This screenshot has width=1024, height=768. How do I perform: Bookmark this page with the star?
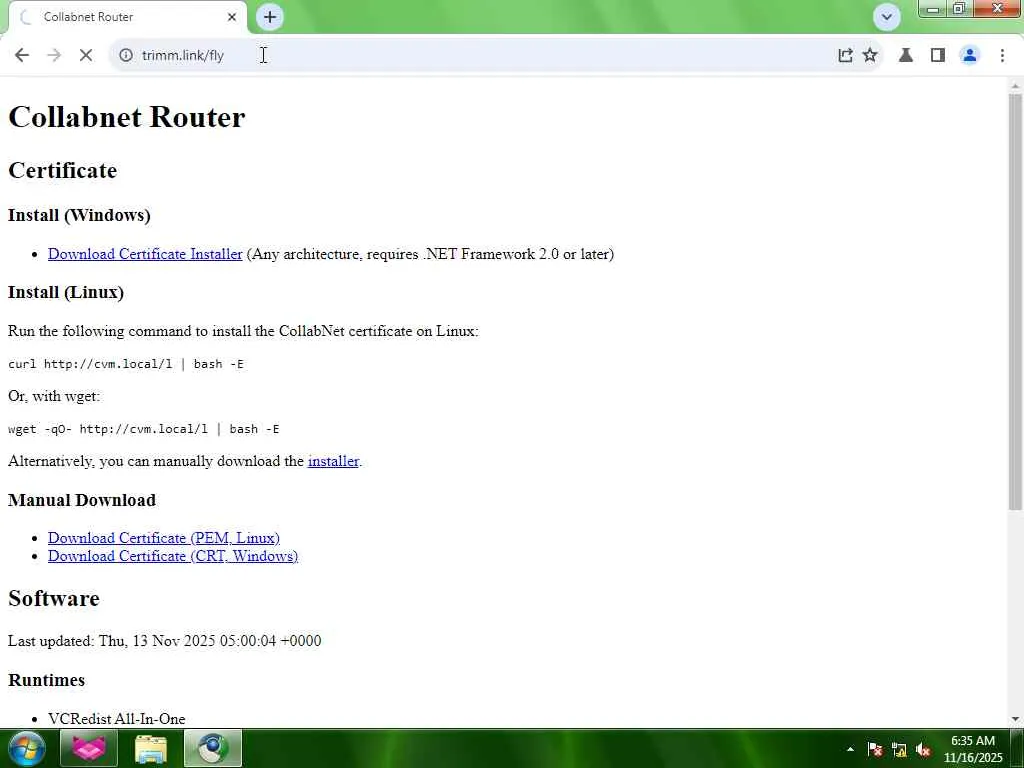[870, 55]
